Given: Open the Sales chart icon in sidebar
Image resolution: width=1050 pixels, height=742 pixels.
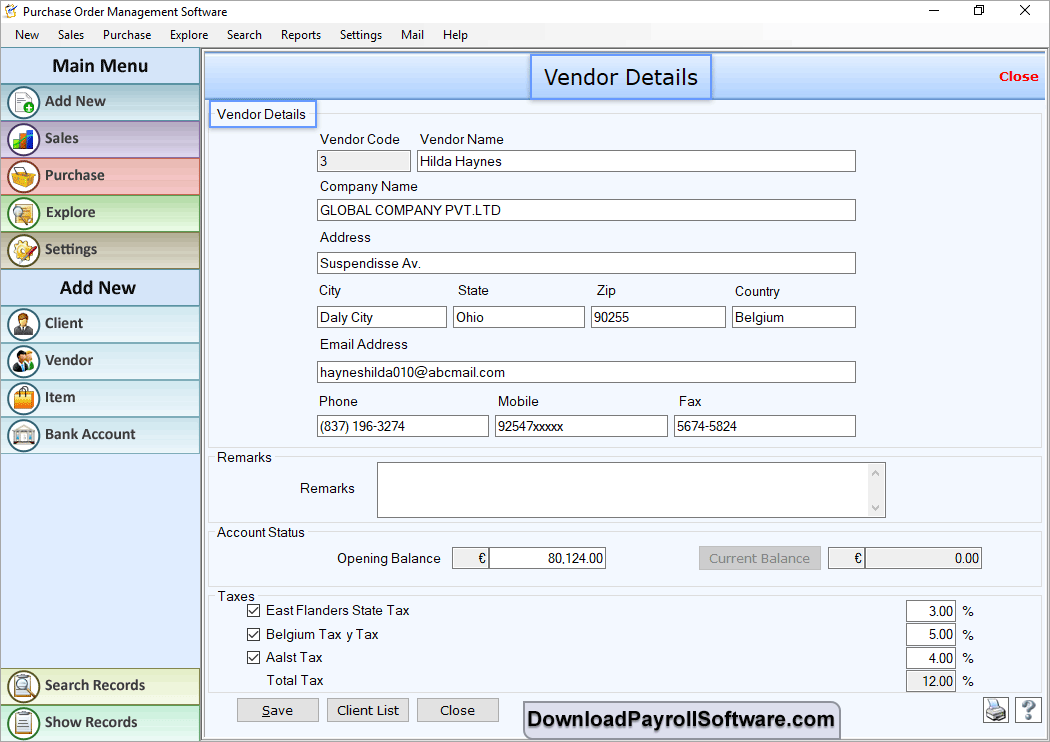Looking at the screenshot, I should coord(24,139).
